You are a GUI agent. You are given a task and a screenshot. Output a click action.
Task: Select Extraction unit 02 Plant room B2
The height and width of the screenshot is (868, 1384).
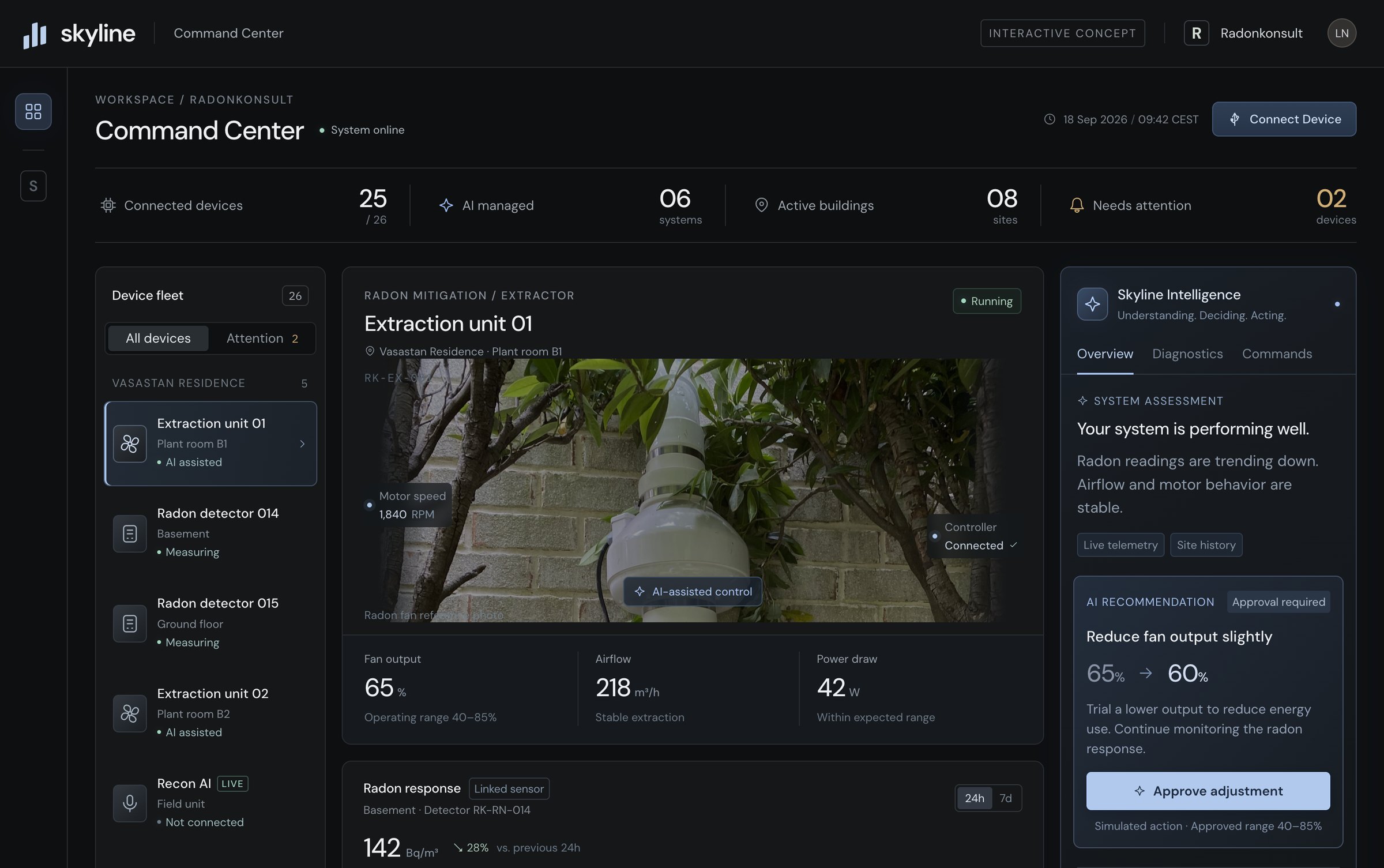pyautogui.click(x=210, y=713)
